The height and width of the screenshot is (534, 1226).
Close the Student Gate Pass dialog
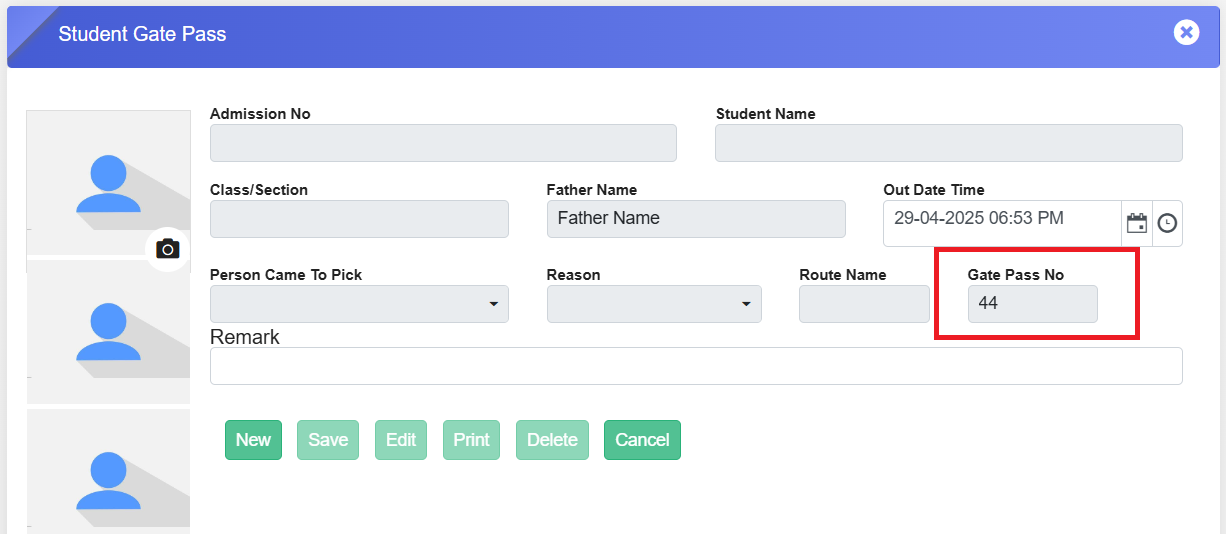click(1186, 33)
